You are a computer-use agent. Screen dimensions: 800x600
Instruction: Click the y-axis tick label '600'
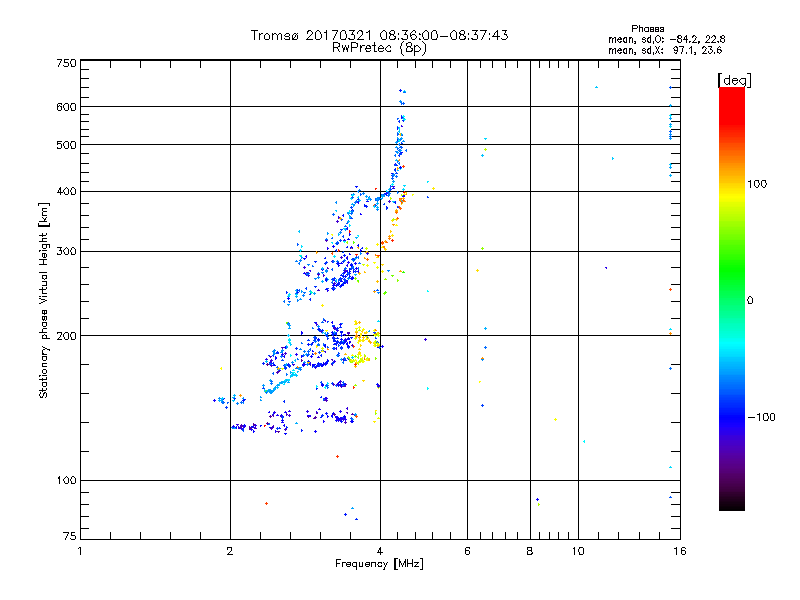[66, 107]
